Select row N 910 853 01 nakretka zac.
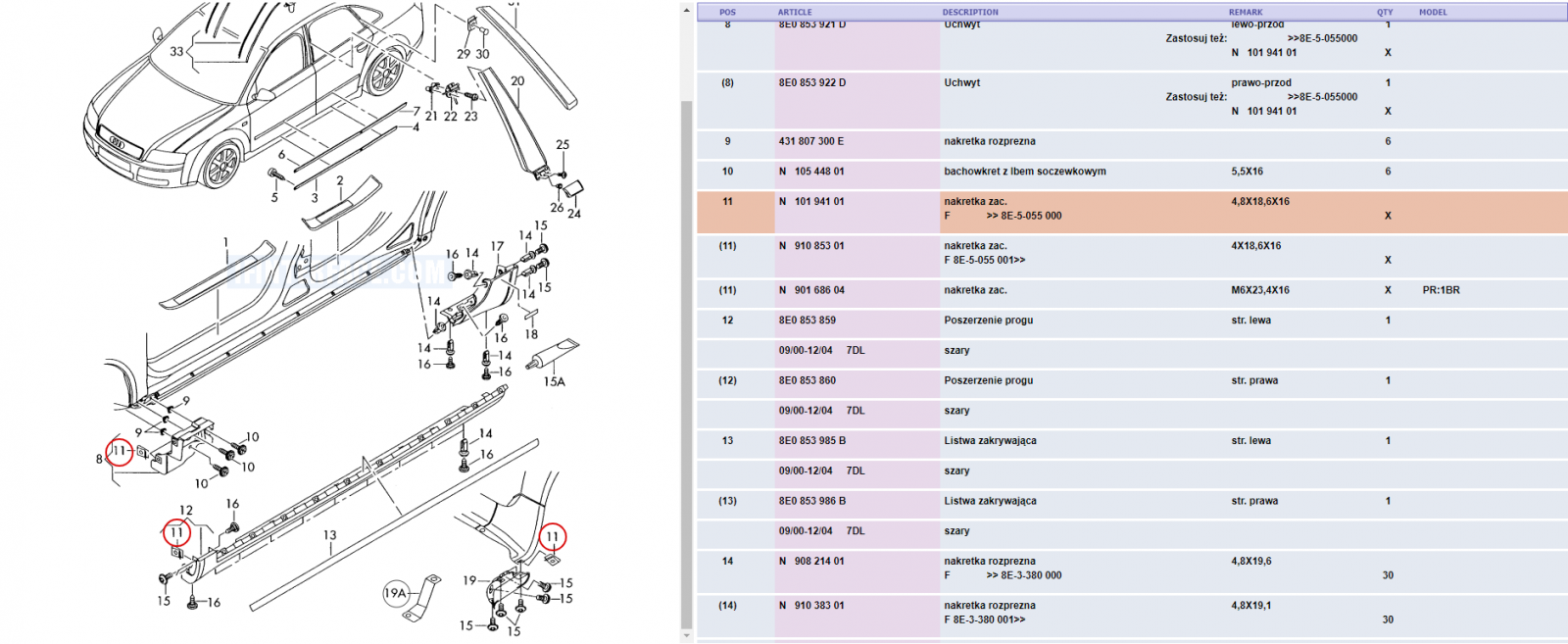This screenshot has width=1568, height=644. tap(1132, 253)
